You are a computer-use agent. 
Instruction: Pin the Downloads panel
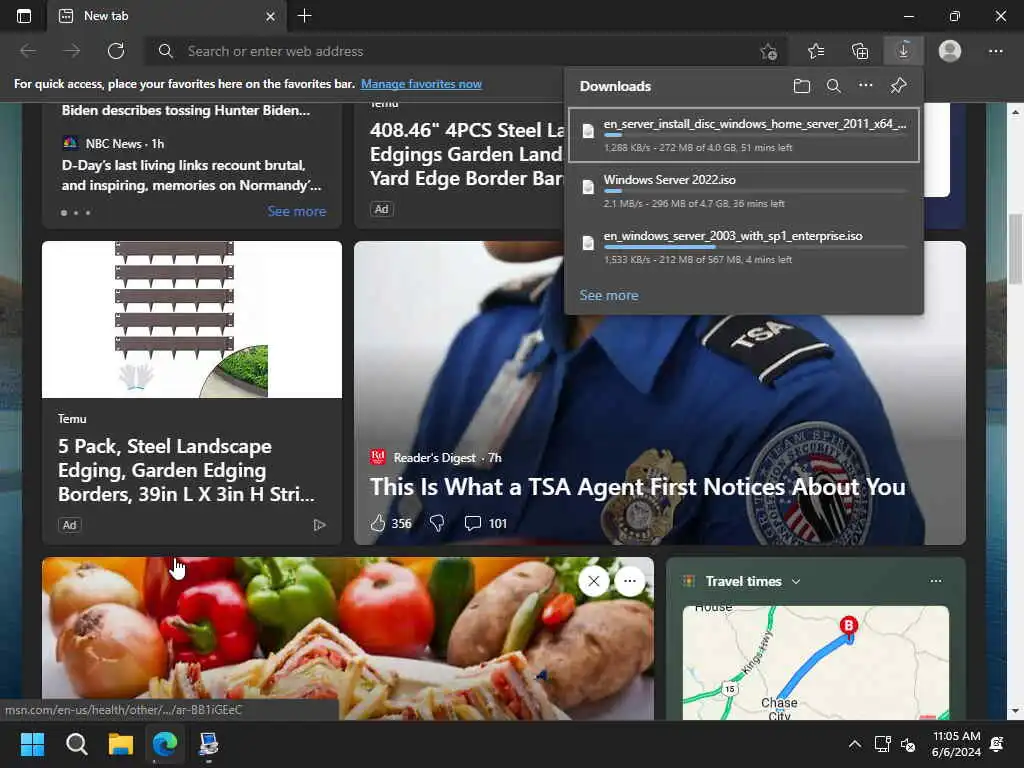coord(899,86)
